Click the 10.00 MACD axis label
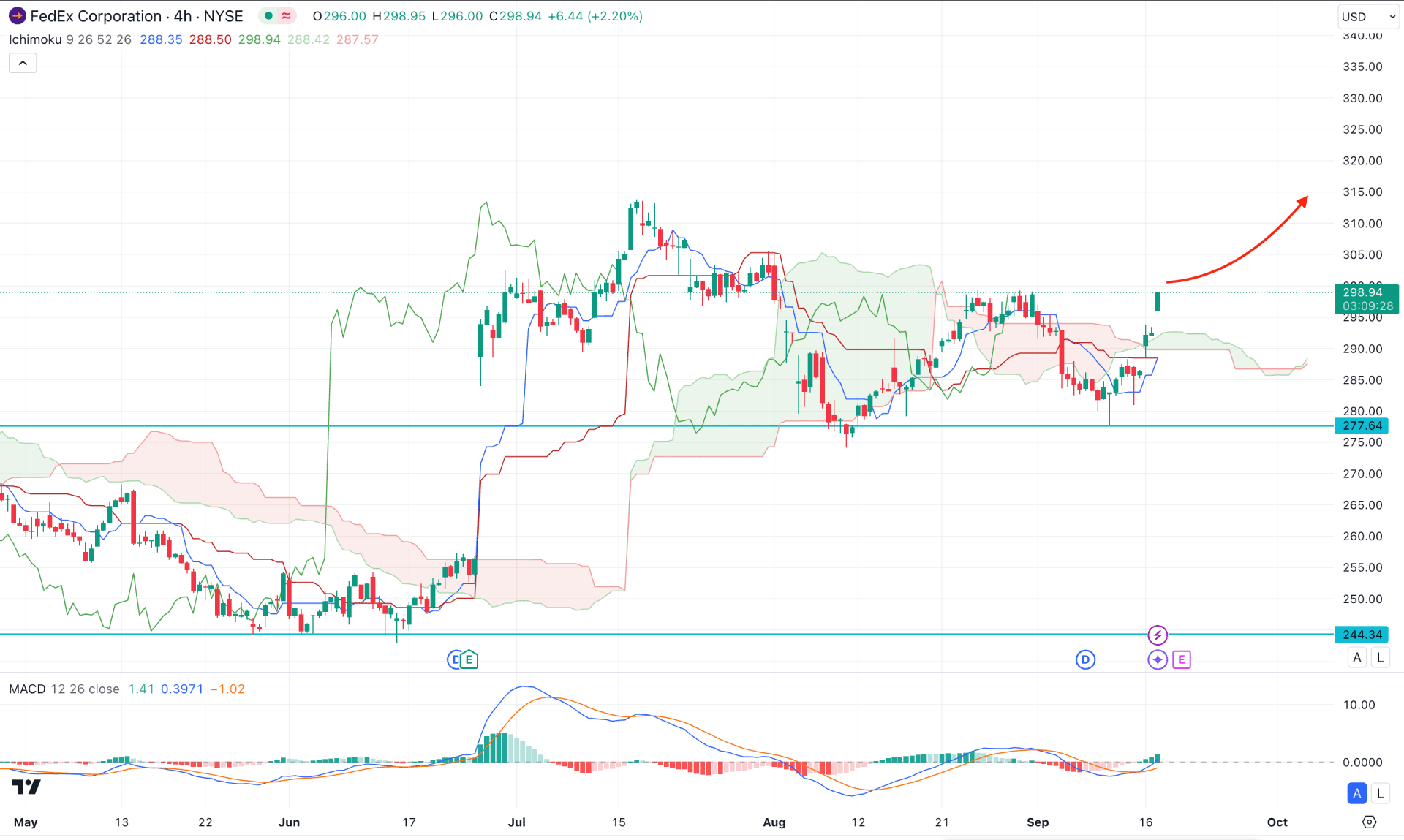 (1359, 705)
